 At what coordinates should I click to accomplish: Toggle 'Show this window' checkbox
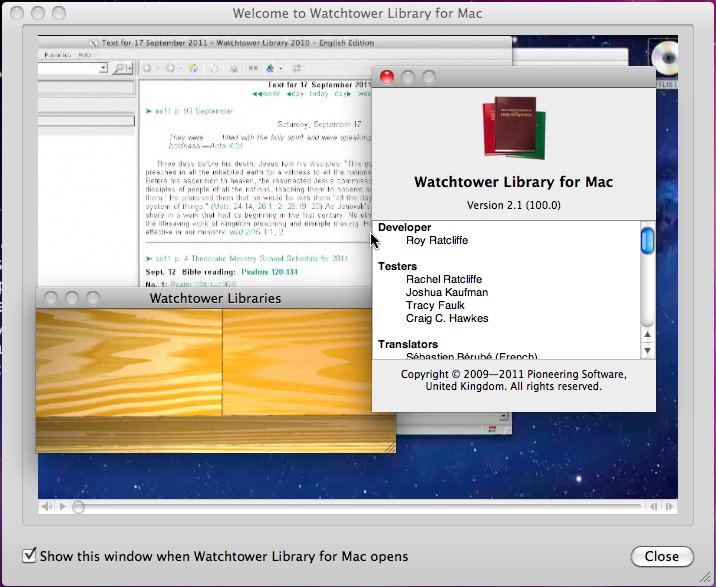click(x=30, y=555)
